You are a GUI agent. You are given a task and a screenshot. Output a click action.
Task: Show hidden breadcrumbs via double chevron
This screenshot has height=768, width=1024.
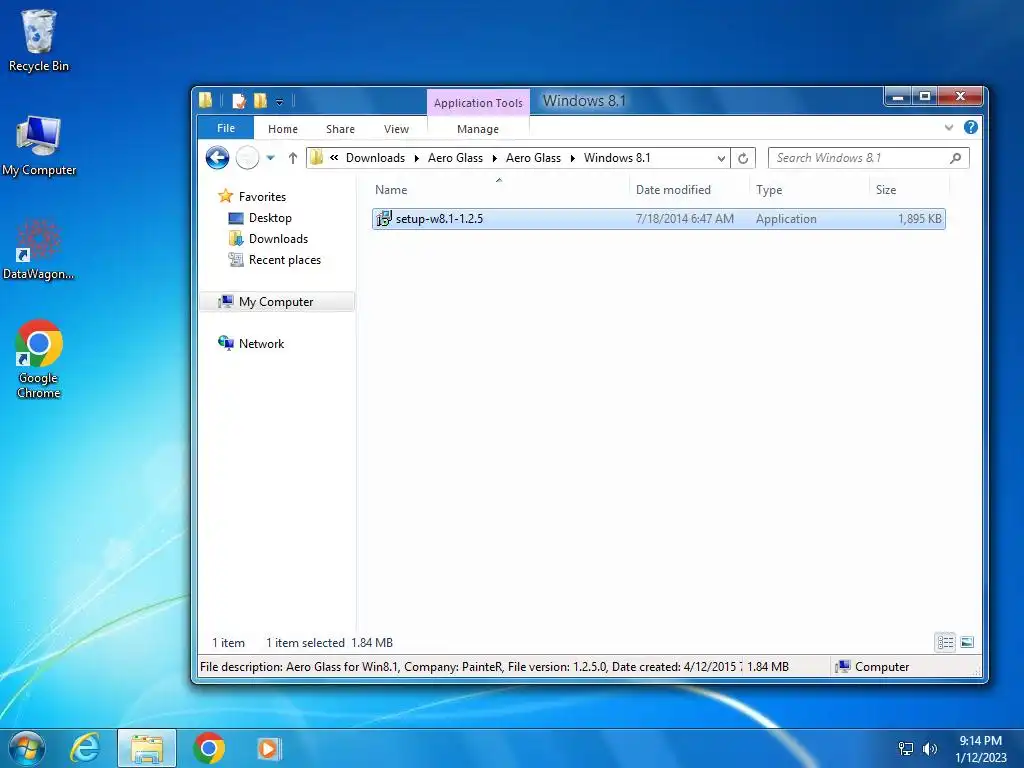tap(334, 157)
